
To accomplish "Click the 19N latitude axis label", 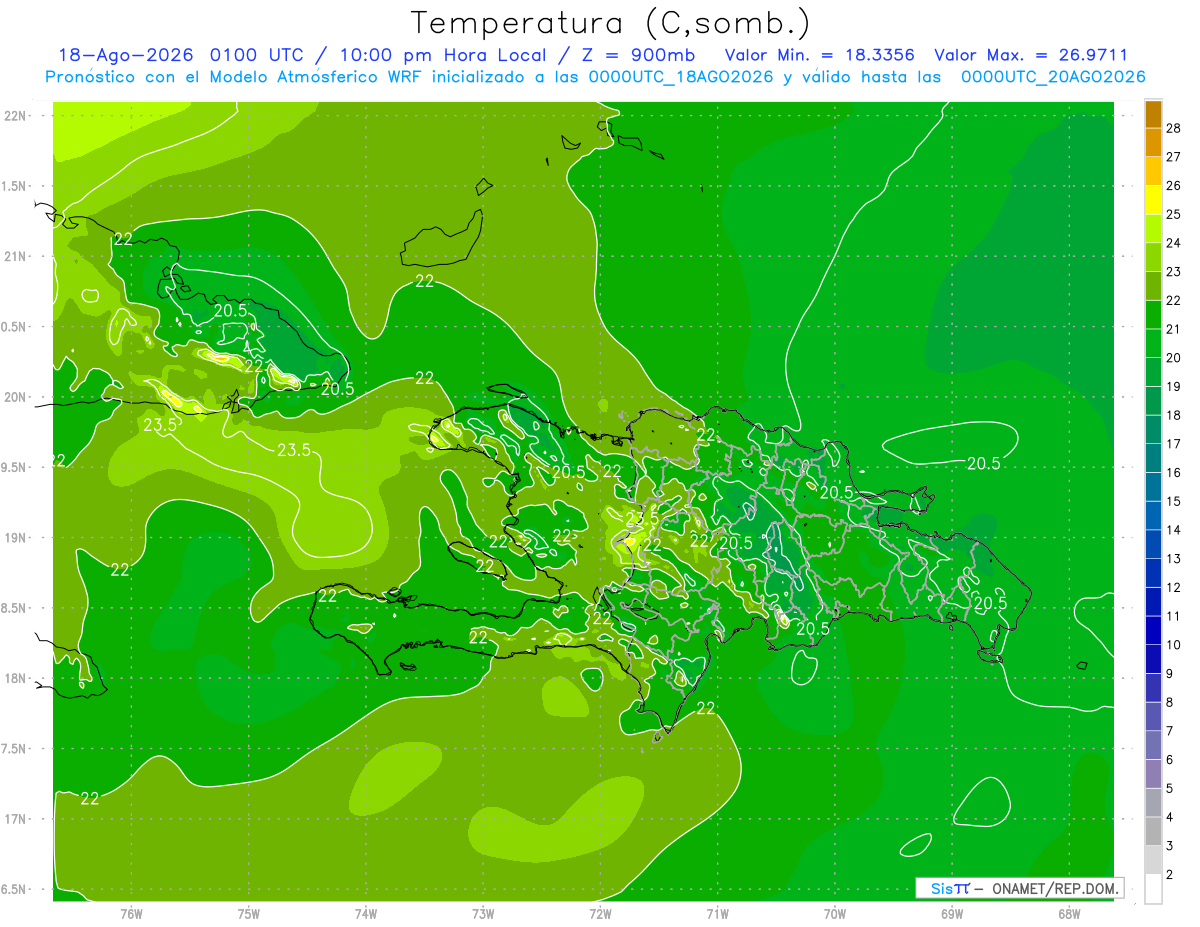I will pos(16,538).
